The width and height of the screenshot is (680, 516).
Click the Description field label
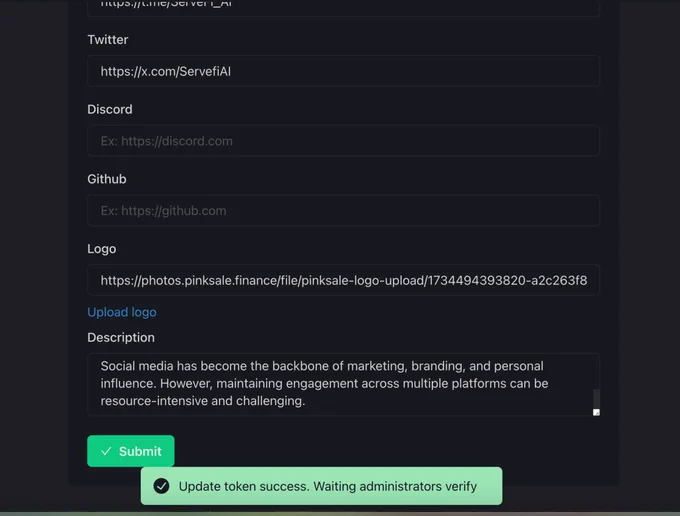[121, 337]
